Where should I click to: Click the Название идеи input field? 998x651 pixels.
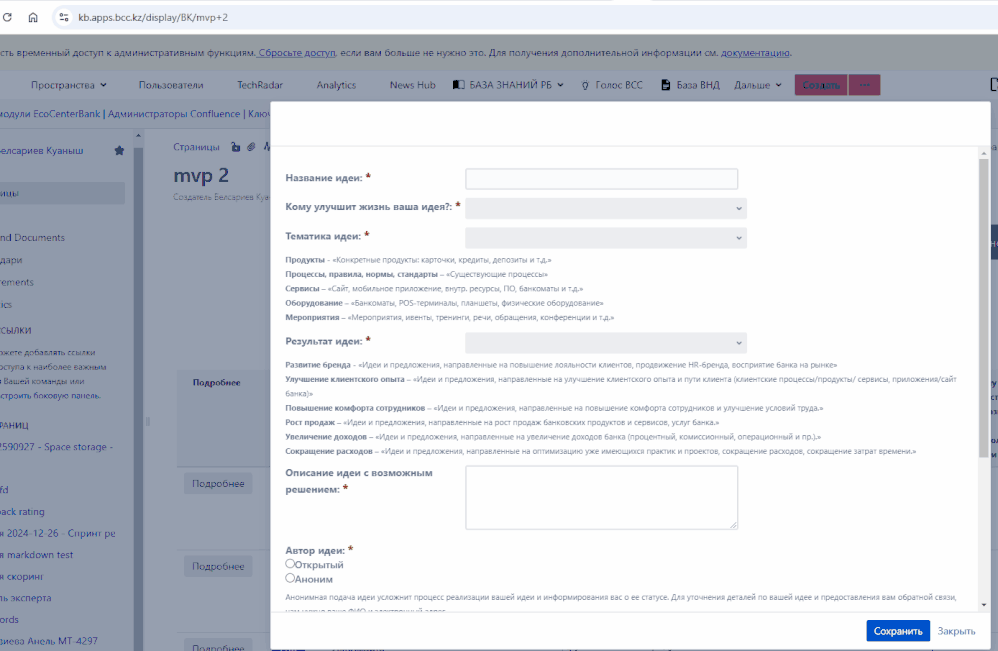pyautogui.click(x=601, y=178)
